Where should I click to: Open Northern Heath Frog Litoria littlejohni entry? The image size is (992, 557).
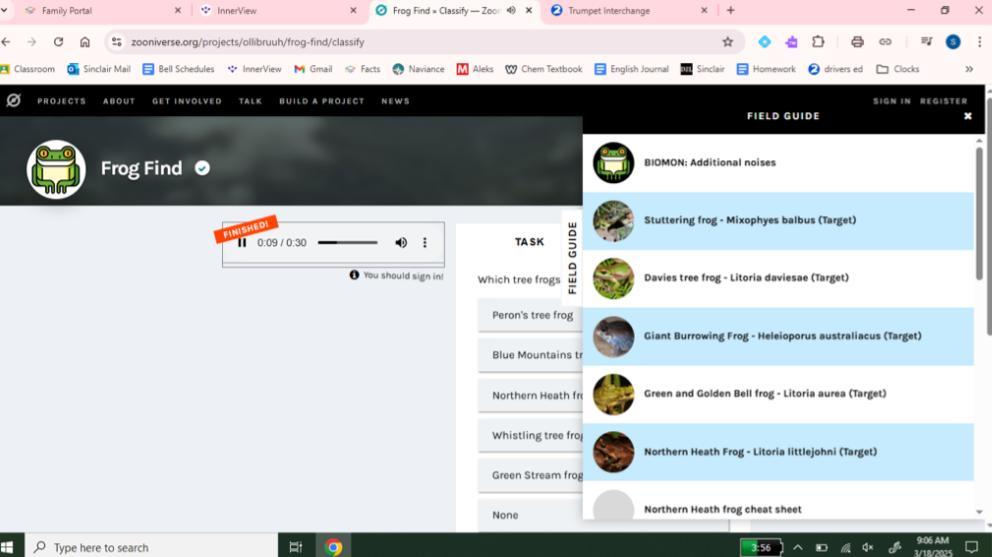778,452
